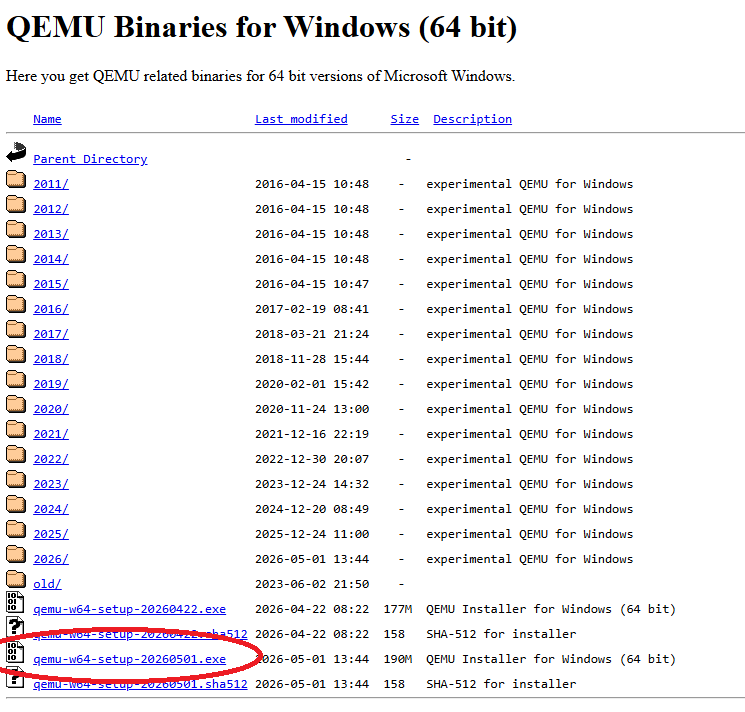
Task: Click 'SHA-512 for installer' in 20260501.sha512 row
Action: pyautogui.click(x=501, y=684)
